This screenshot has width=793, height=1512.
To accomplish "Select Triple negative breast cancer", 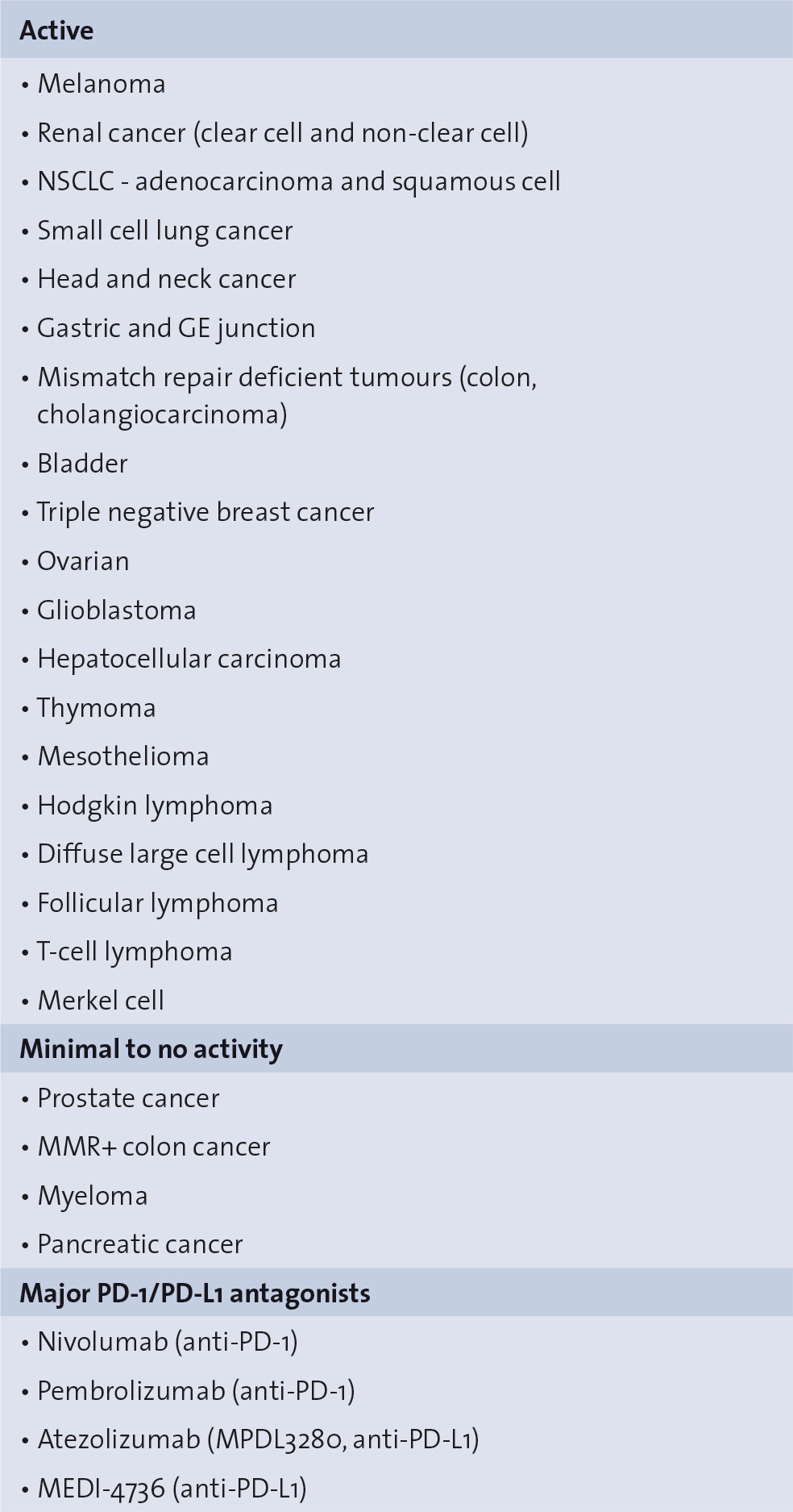I will tap(206, 512).
